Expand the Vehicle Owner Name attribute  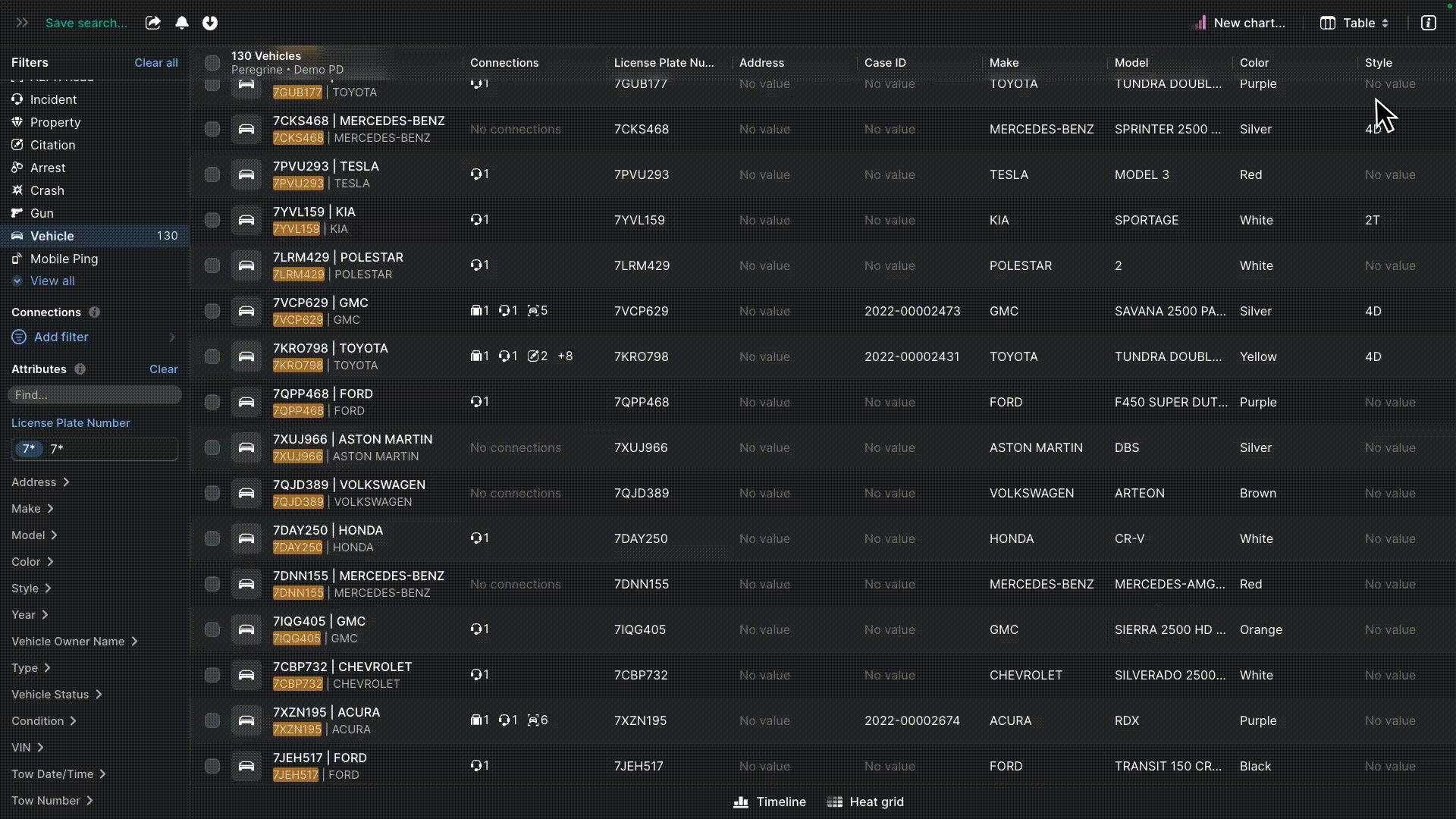click(x=74, y=642)
